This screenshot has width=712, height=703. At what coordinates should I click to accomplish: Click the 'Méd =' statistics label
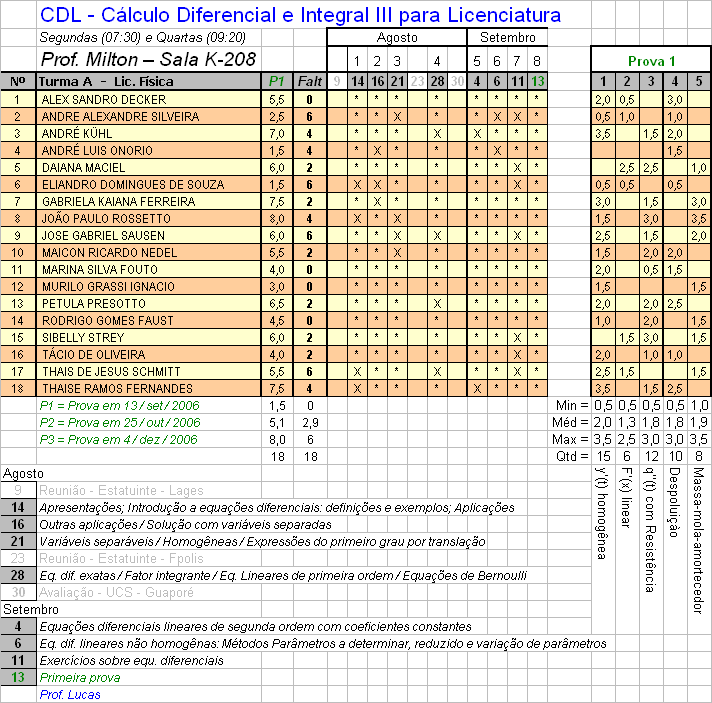click(570, 423)
